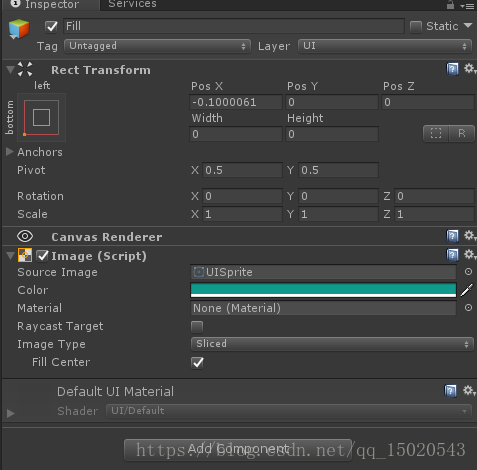
Task: Click the Width value field
Action: click(236, 134)
